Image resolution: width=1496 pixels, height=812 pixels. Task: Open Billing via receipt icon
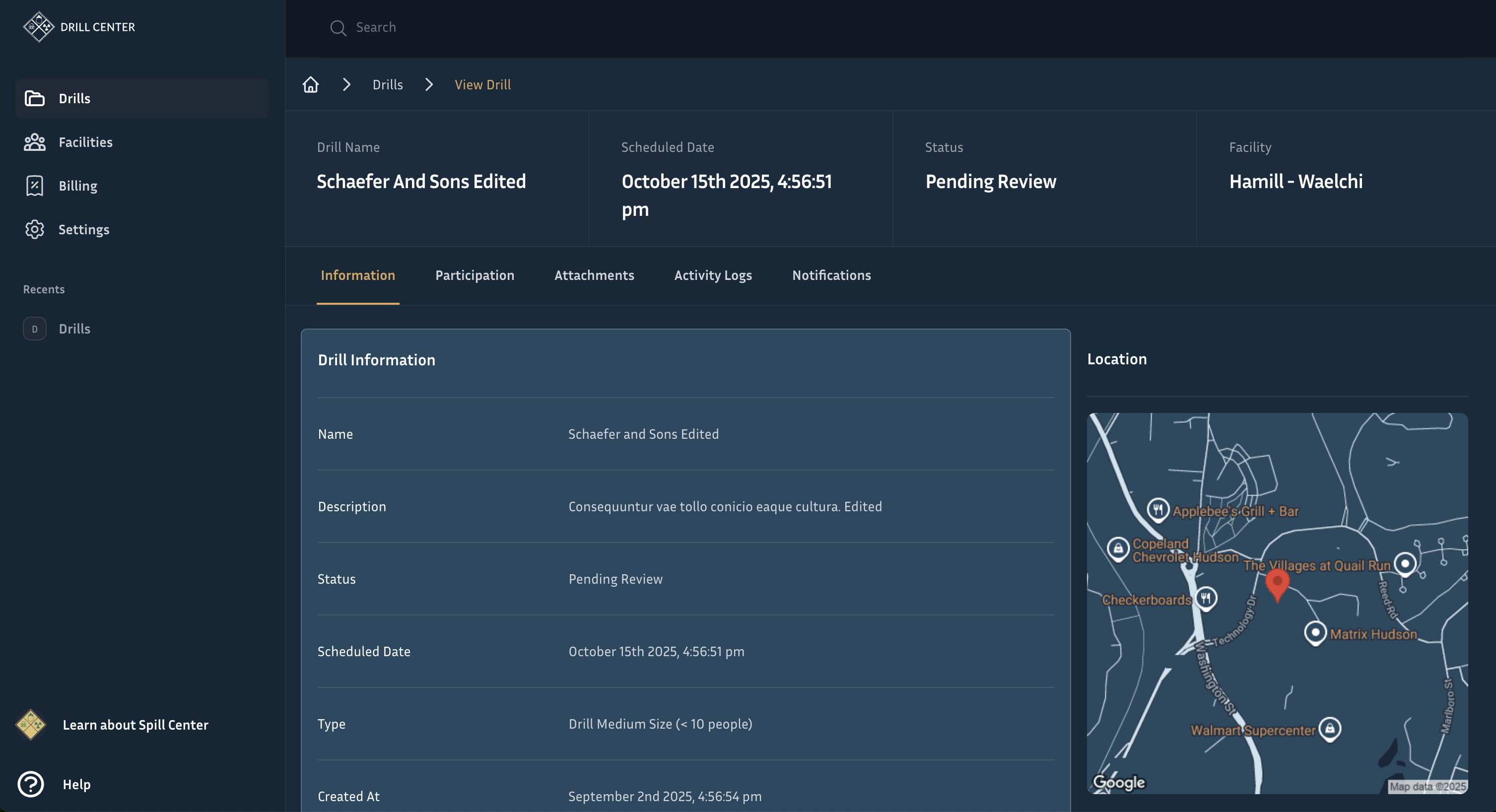[35, 186]
